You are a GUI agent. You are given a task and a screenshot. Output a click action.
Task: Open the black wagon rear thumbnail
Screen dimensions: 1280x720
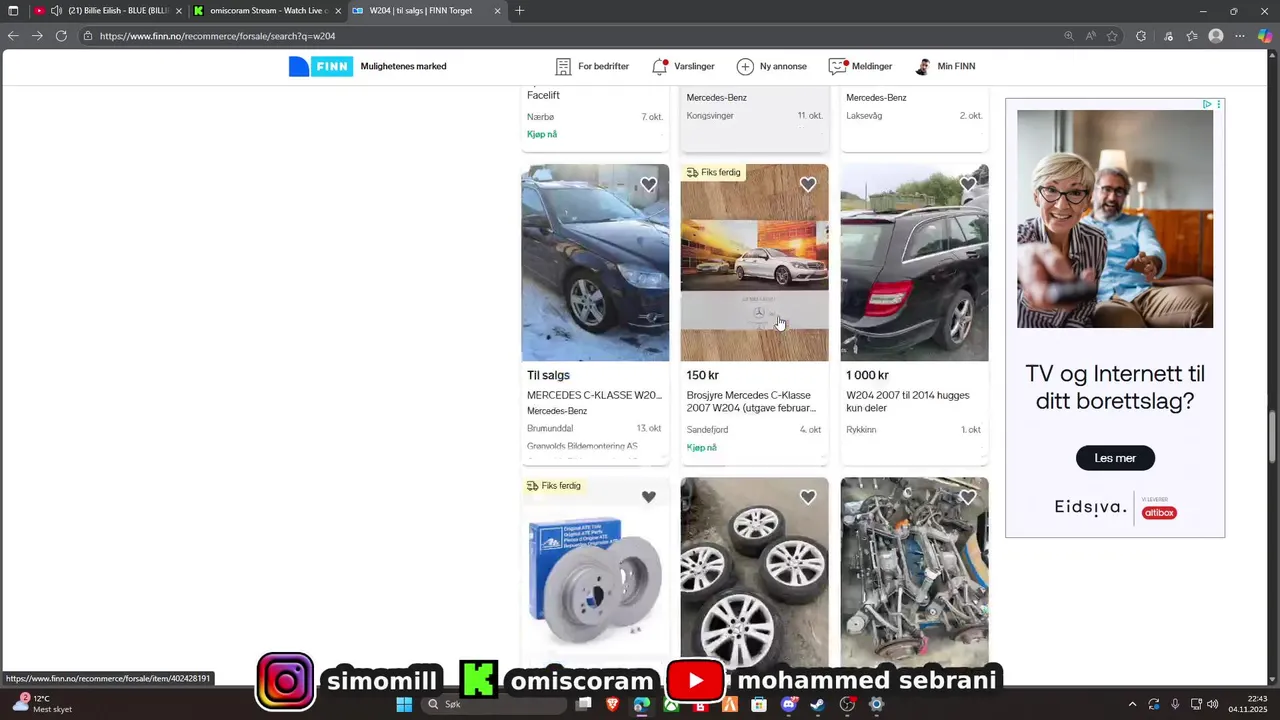(x=914, y=262)
